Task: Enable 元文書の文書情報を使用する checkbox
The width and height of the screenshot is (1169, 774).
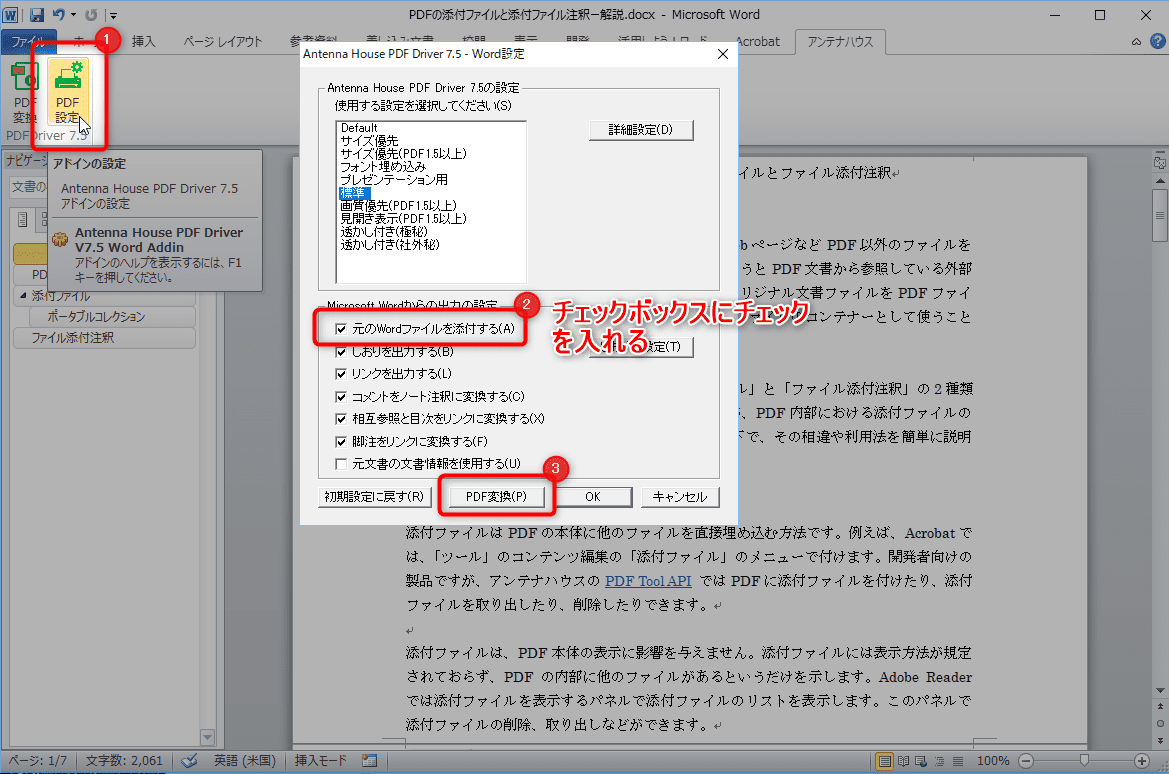Action: (x=342, y=464)
